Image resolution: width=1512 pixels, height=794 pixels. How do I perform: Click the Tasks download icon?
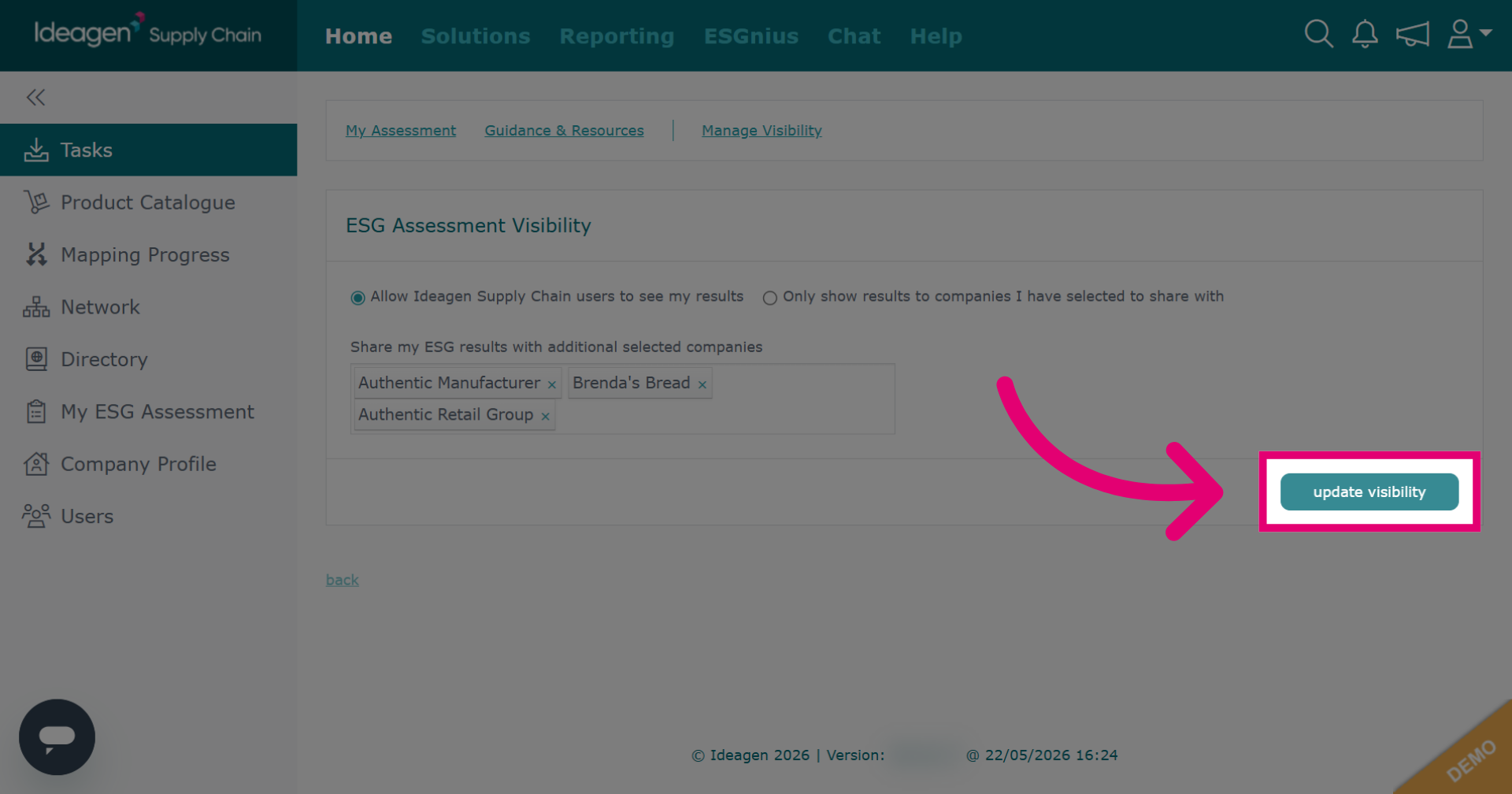pyautogui.click(x=36, y=150)
